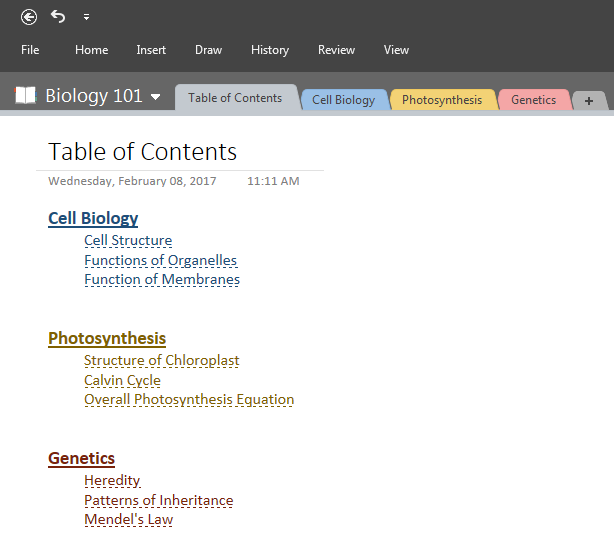Follow the Mendel's Law link
Image resolution: width=614 pixels, height=544 pixels.
click(128, 519)
